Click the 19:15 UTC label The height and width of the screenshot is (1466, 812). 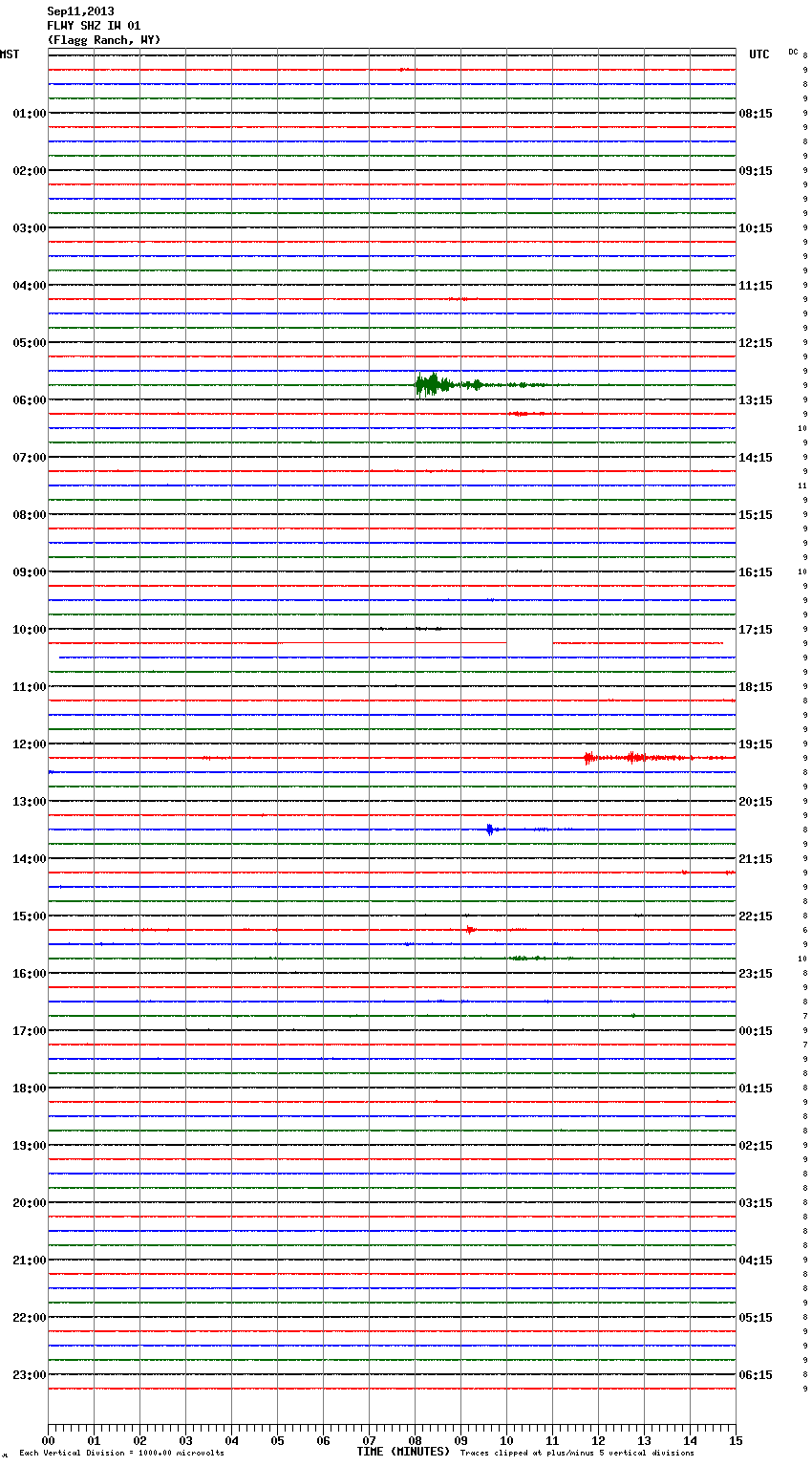[x=756, y=744]
